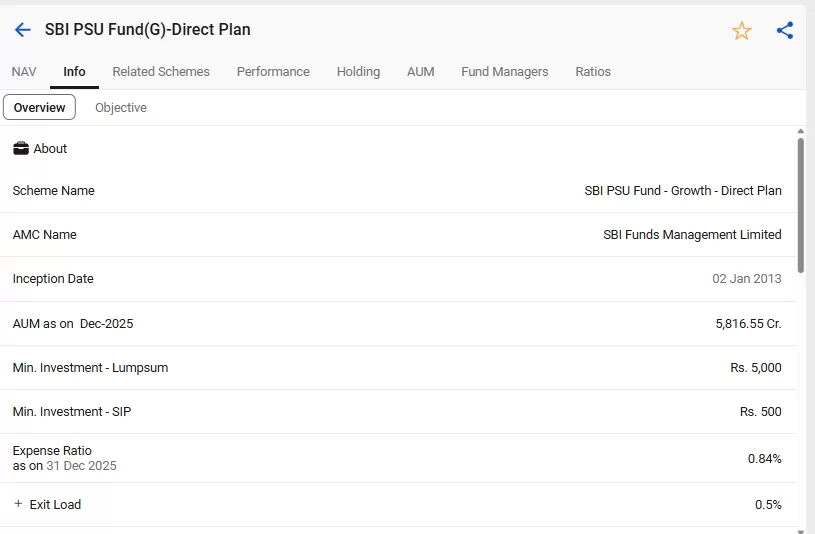Select the AUM tab
This screenshot has height=534, width=815.
420,72
